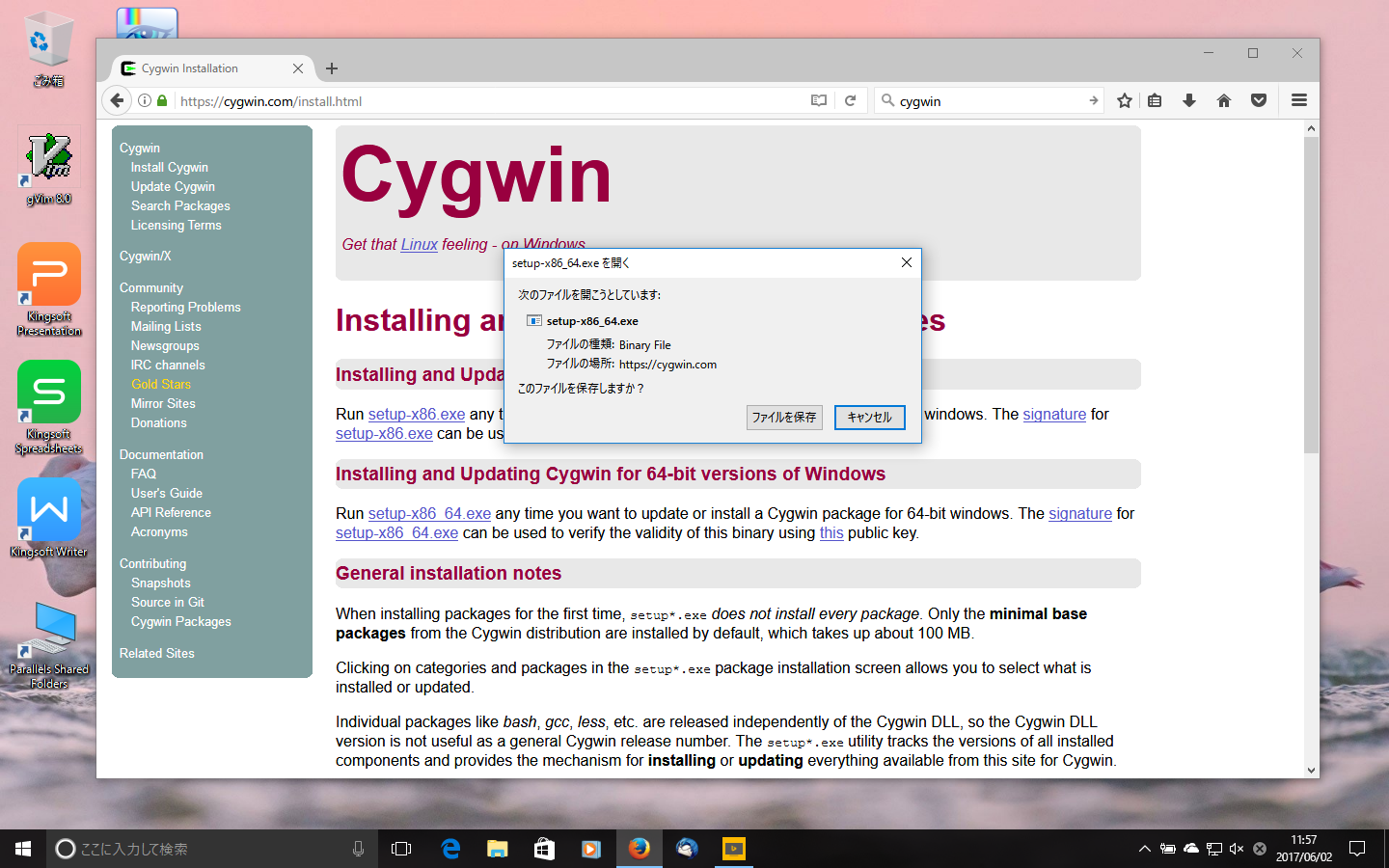Reload the Cygwin install page
Screen dimensions: 1389x868
(x=850, y=100)
